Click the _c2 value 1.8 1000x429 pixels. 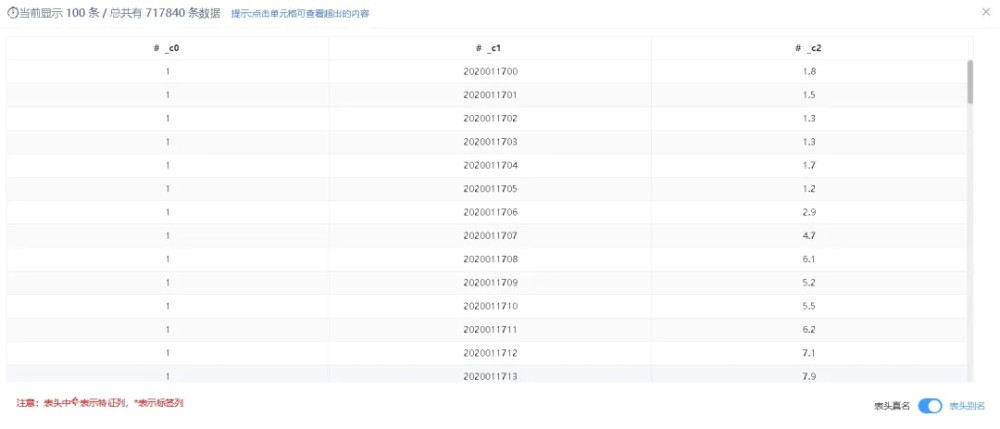click(x=809, y=71)
